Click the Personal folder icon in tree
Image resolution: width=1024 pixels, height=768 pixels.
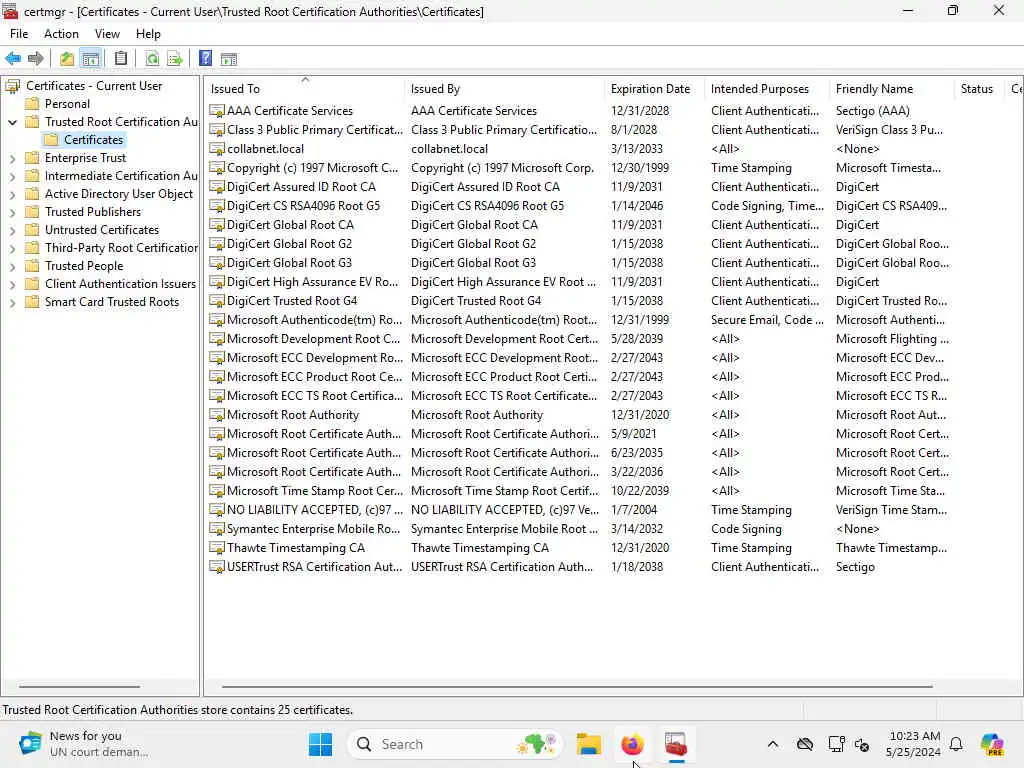[x=32, y=104]
